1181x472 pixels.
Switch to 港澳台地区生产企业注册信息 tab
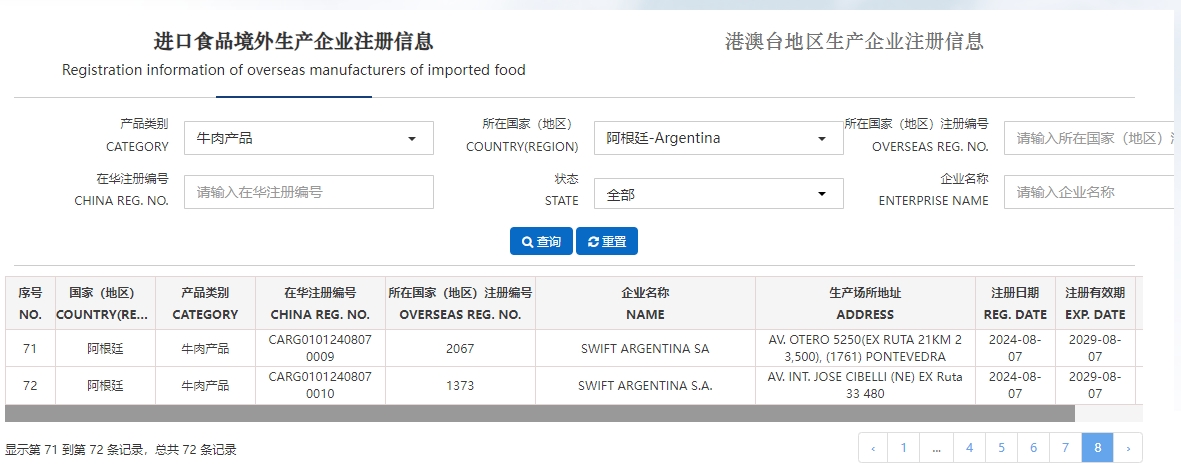pyautogui.click(x=854, y=42)
